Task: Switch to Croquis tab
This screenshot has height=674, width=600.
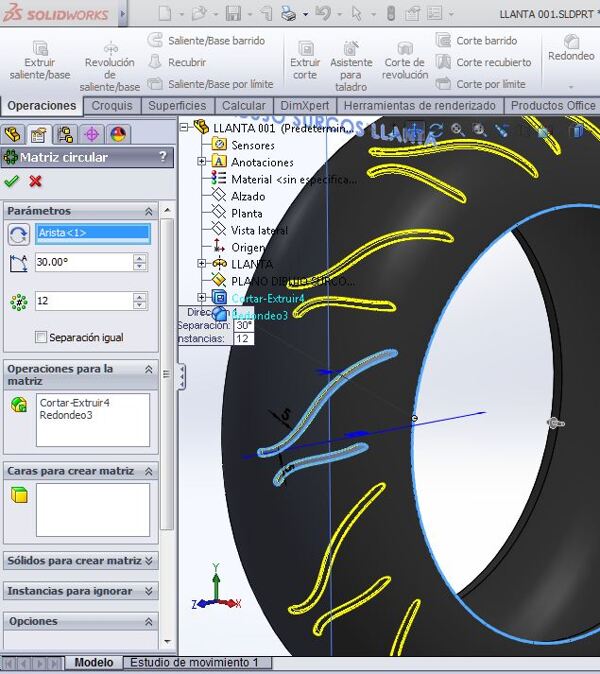Action: coord(112,106)
